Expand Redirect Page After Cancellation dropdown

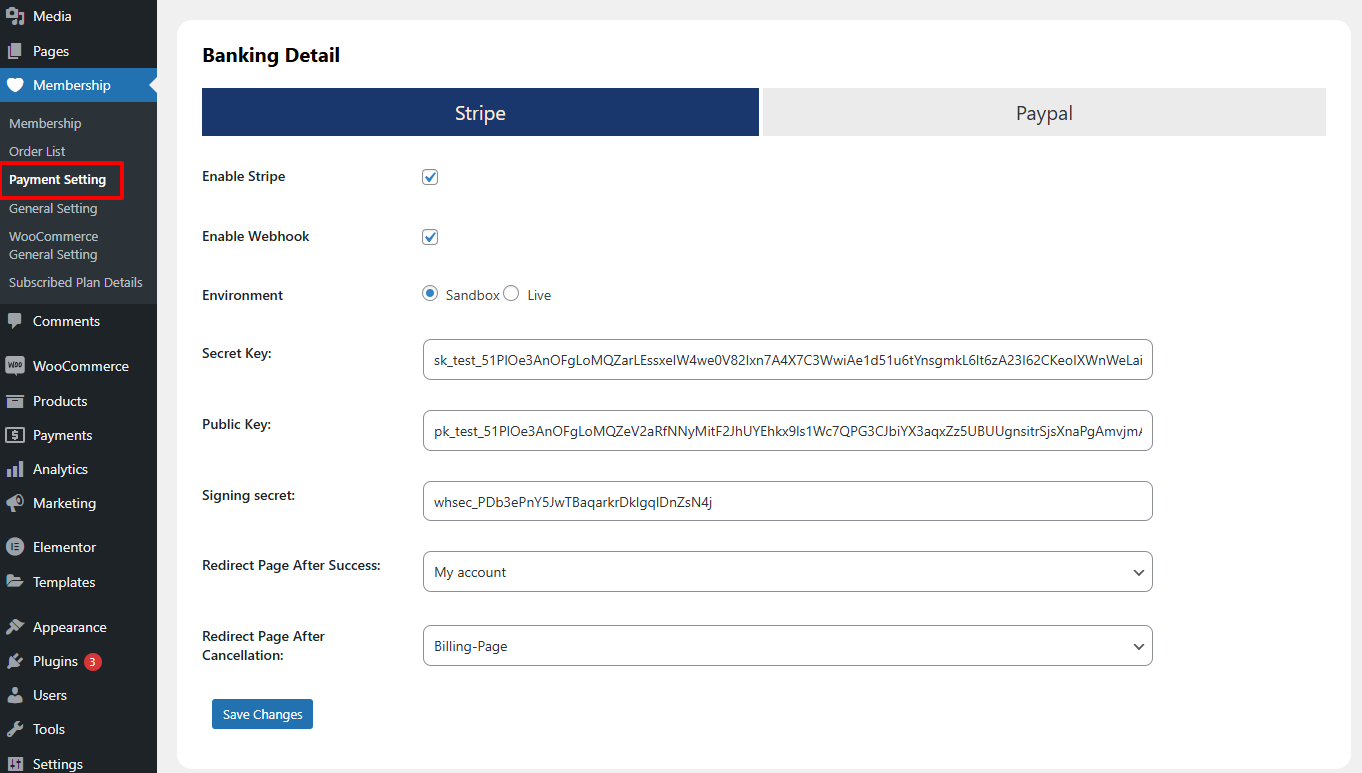(x=787, y=646)
